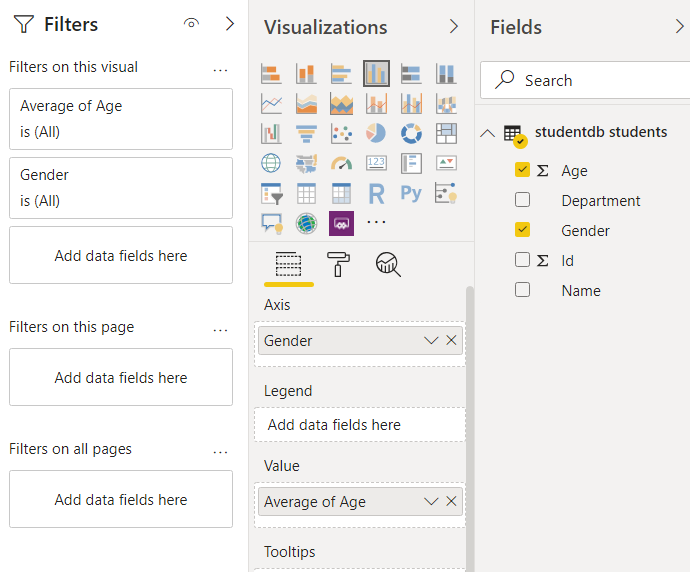Choose the treemap visualization
690x572 pixels.
pyautogui.click(x=446, y=133)
